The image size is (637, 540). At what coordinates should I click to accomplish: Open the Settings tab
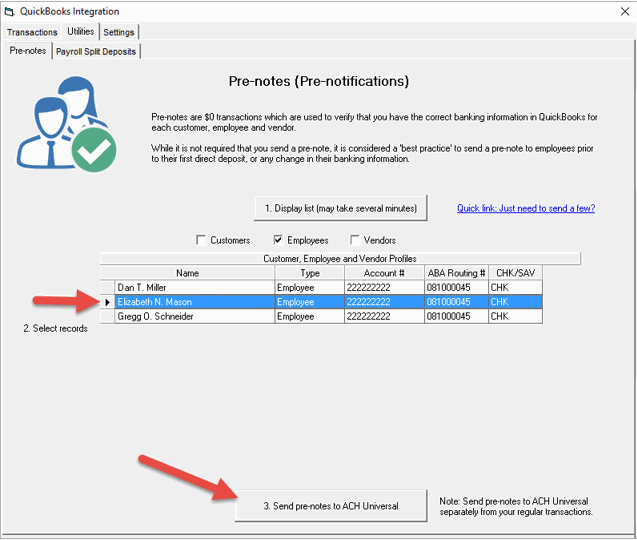[x=119, y=32]
